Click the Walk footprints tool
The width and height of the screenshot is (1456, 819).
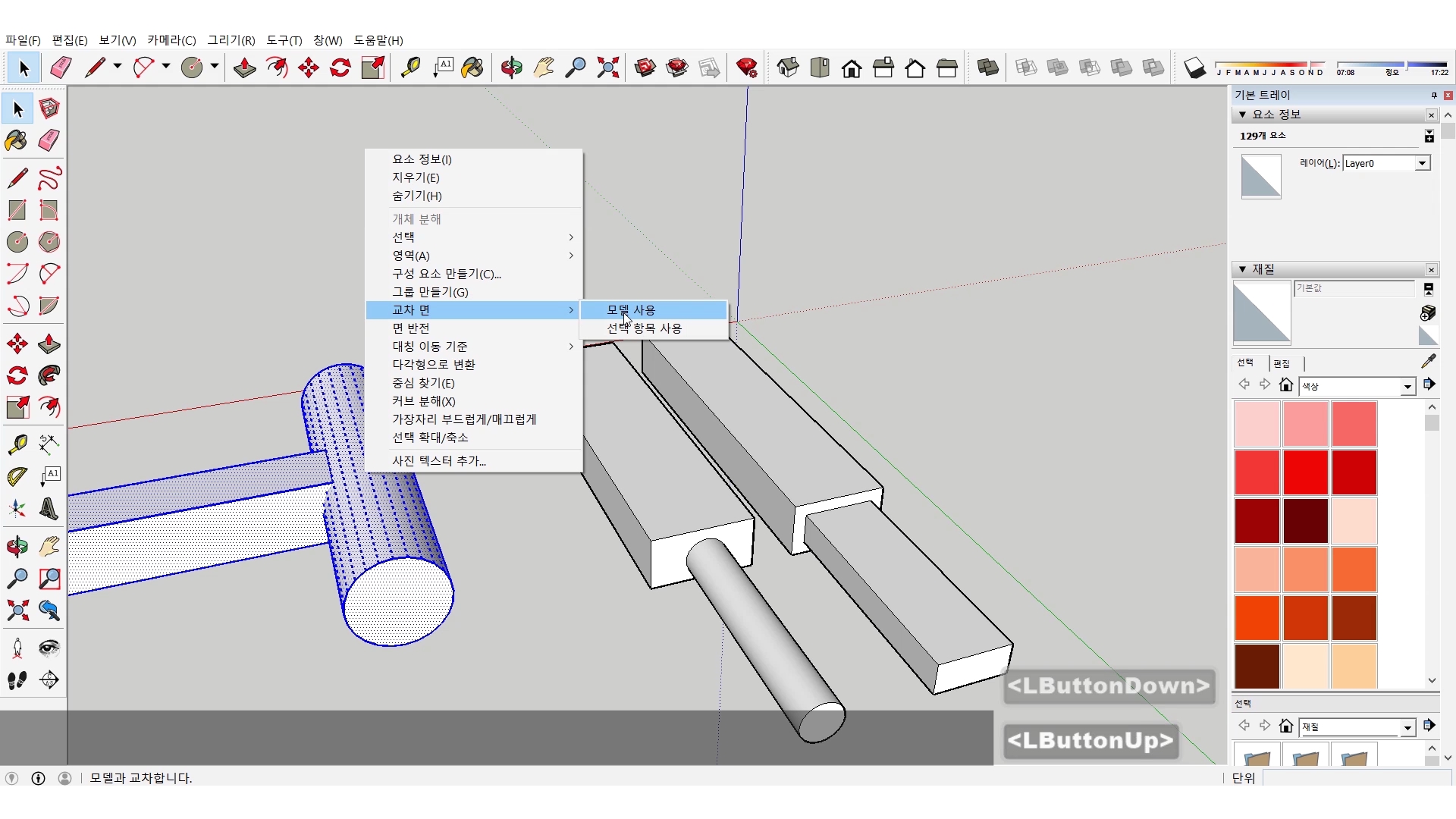(17, 680)
